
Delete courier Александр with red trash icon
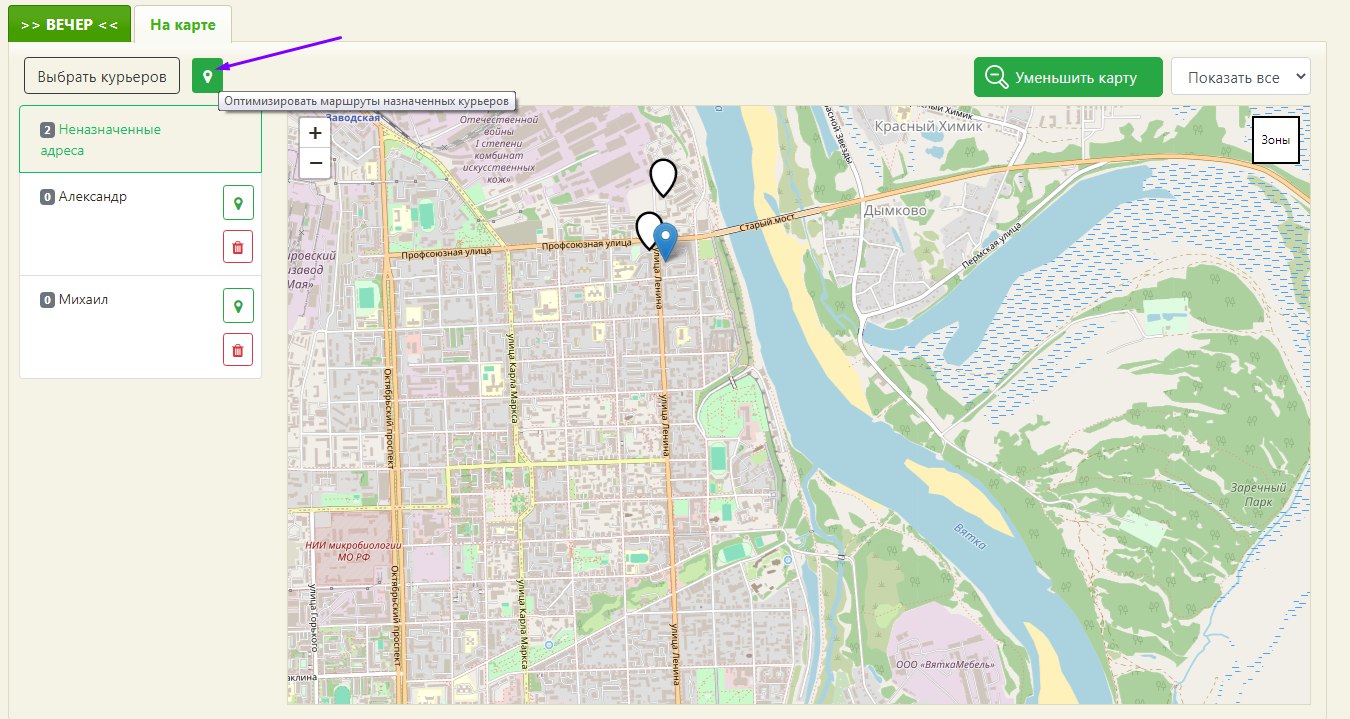[238, 247]
